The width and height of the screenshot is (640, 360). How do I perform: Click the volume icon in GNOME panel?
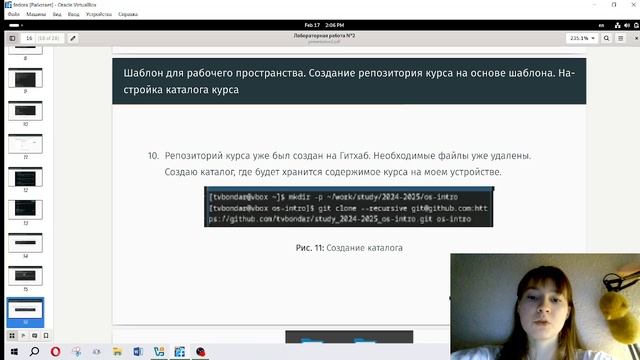point(627,25)
